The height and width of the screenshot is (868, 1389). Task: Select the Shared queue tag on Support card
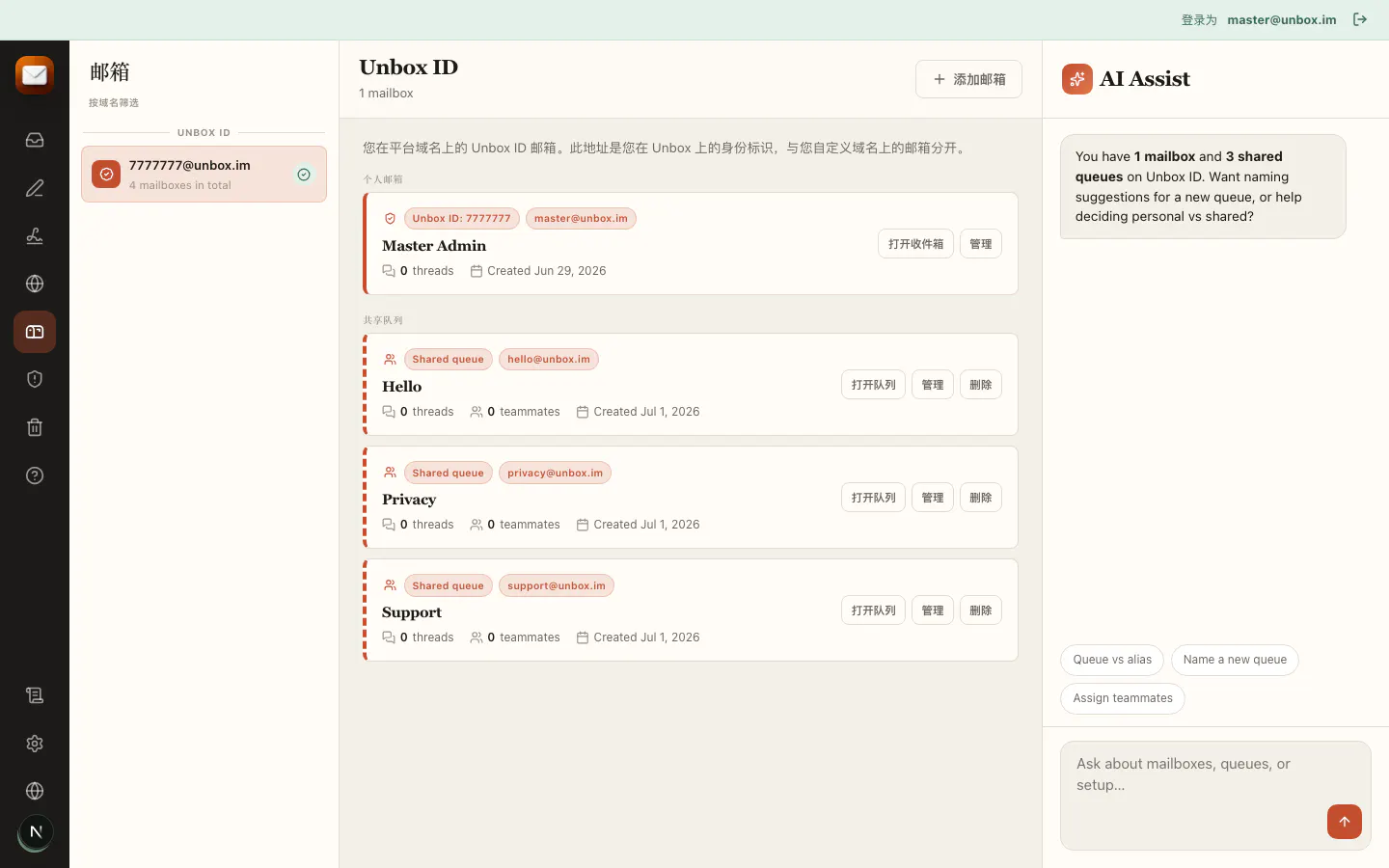[x=448, y=585]
